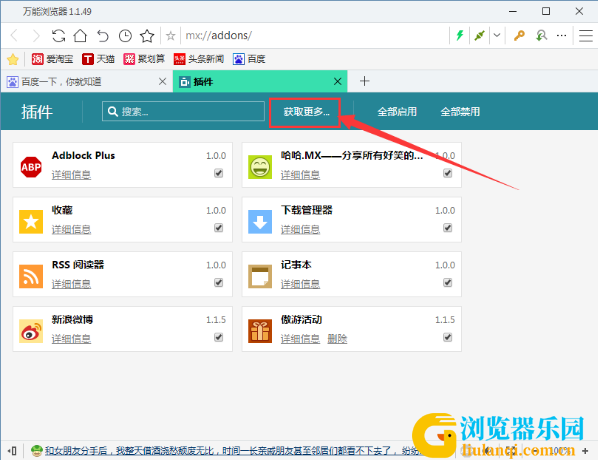
Task: Toggle the RSS 阅读器 checkbox
Action: click(219, 283)
